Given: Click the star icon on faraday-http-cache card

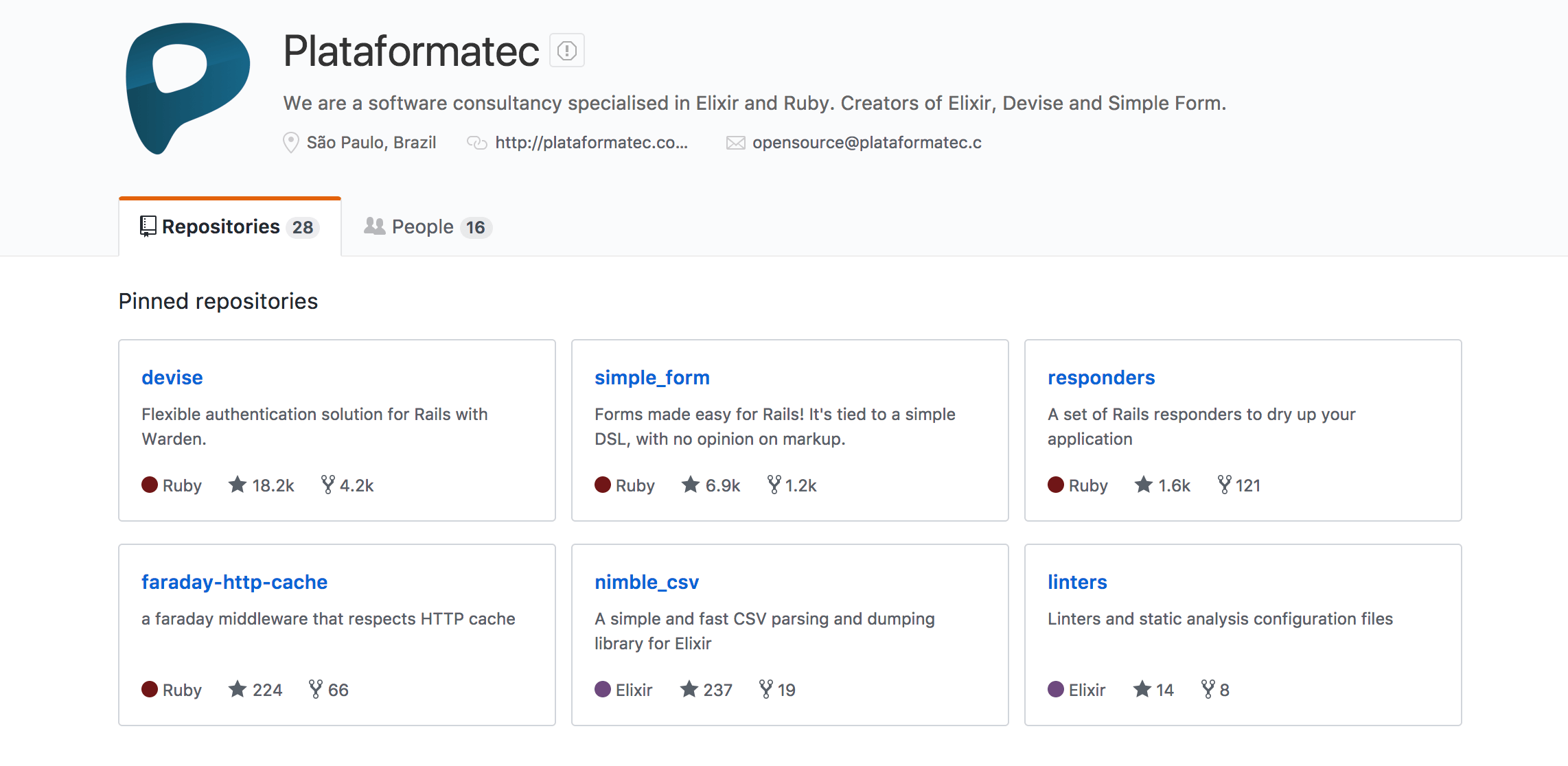Looking at the screenshot, I should pos(238,689).
